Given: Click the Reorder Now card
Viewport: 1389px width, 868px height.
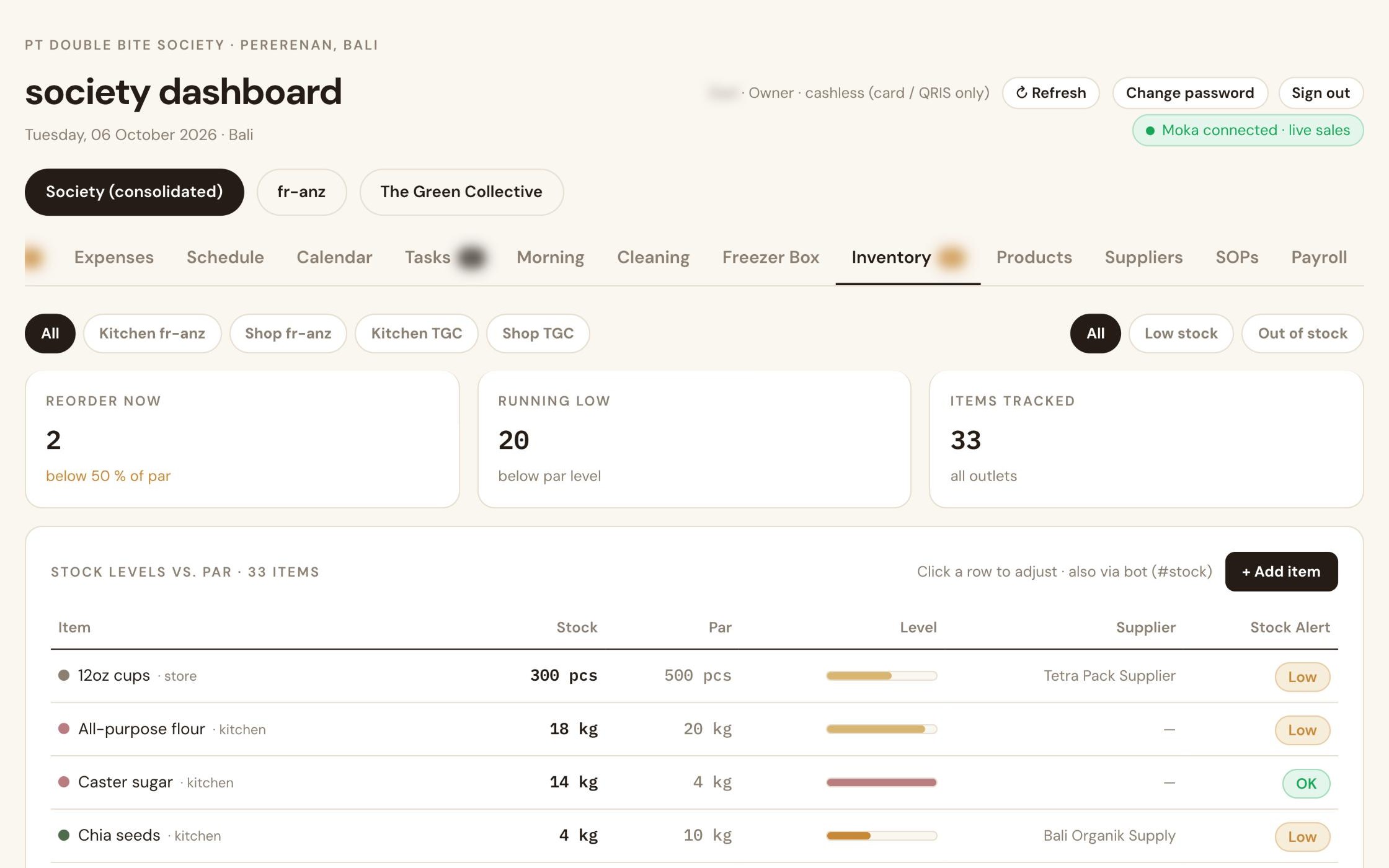Looking at the screenshot, I should [x=242, y=440].
